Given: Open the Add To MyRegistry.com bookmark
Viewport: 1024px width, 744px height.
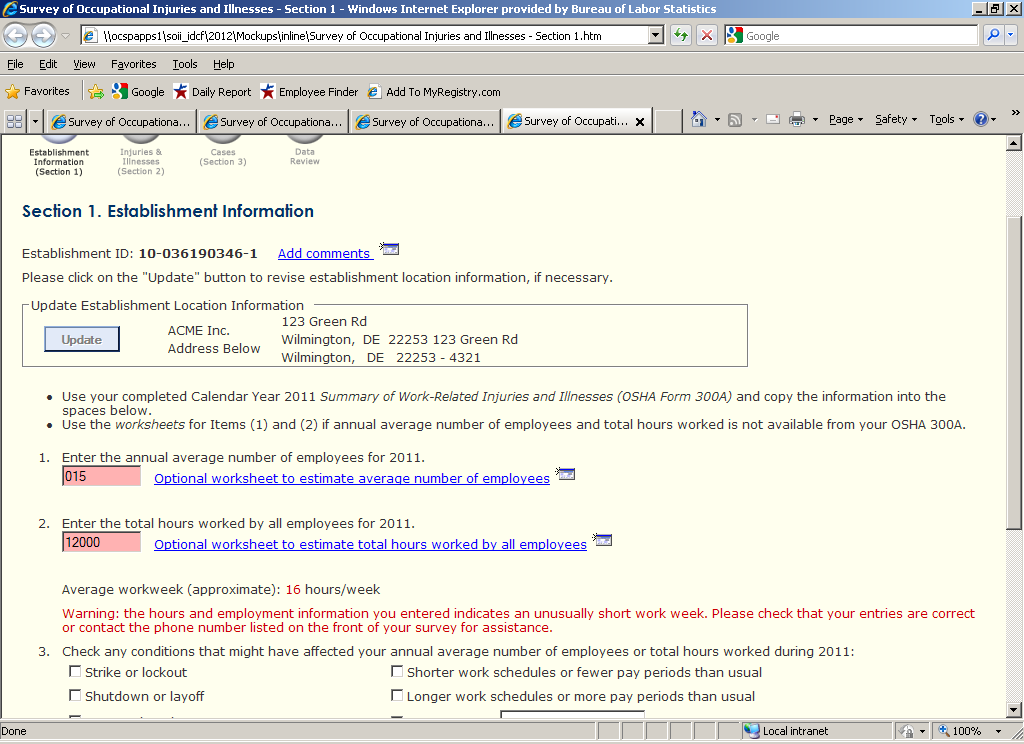Looking at the screenshot, I should point(434,91).
